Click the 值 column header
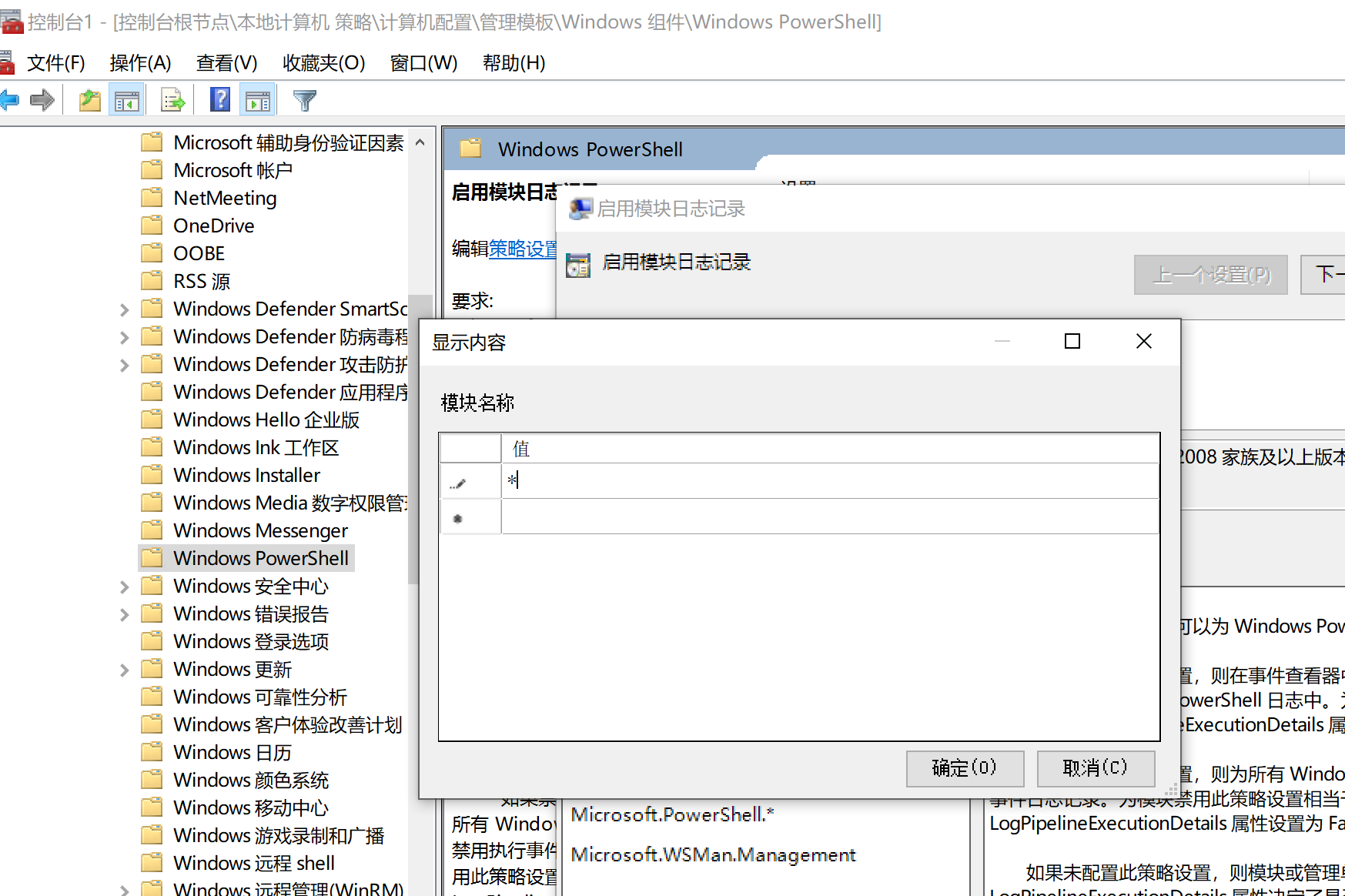 [830, 448]
